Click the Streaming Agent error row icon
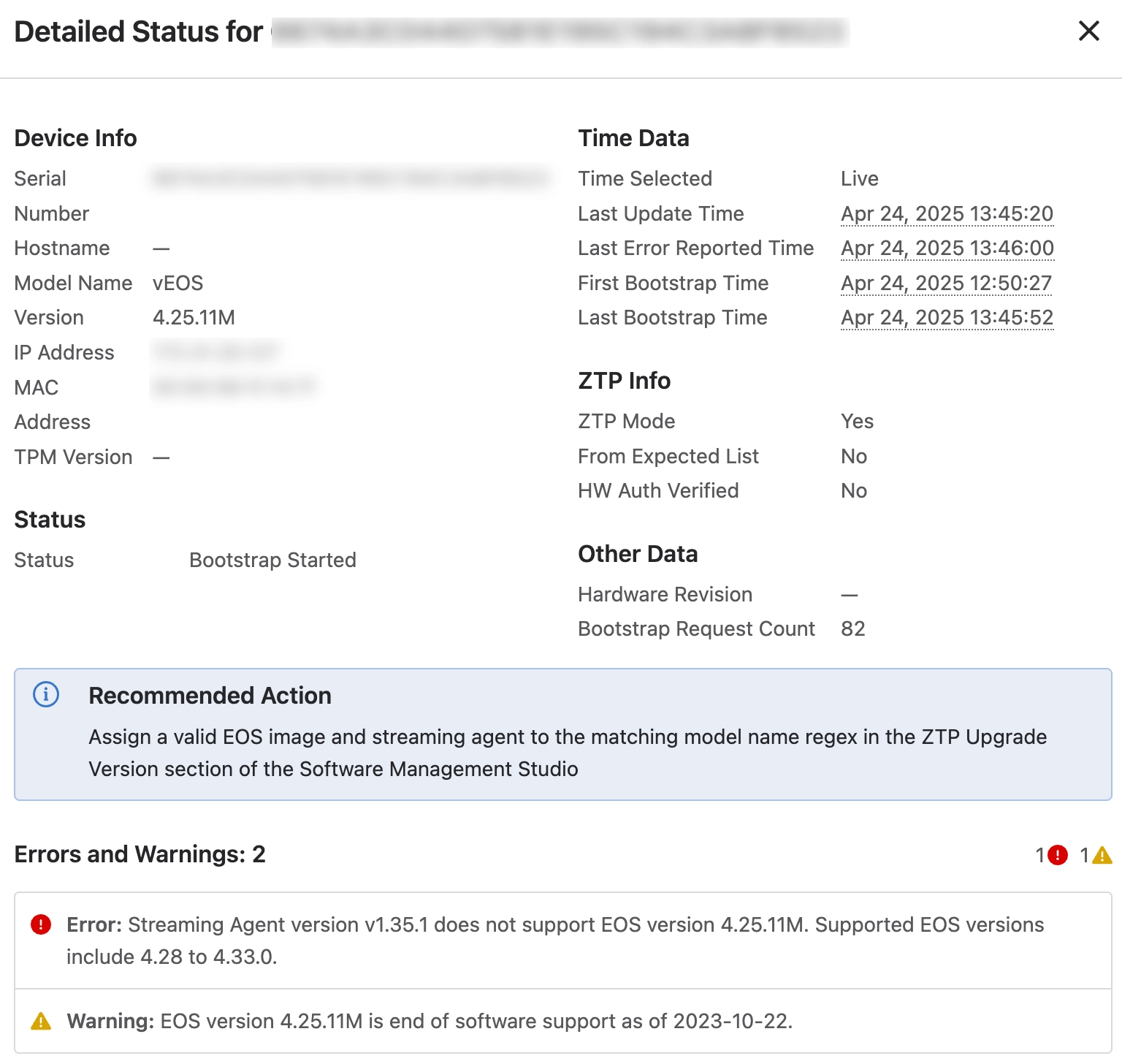The image size is (1122, 1064). (x=41, y=925)
